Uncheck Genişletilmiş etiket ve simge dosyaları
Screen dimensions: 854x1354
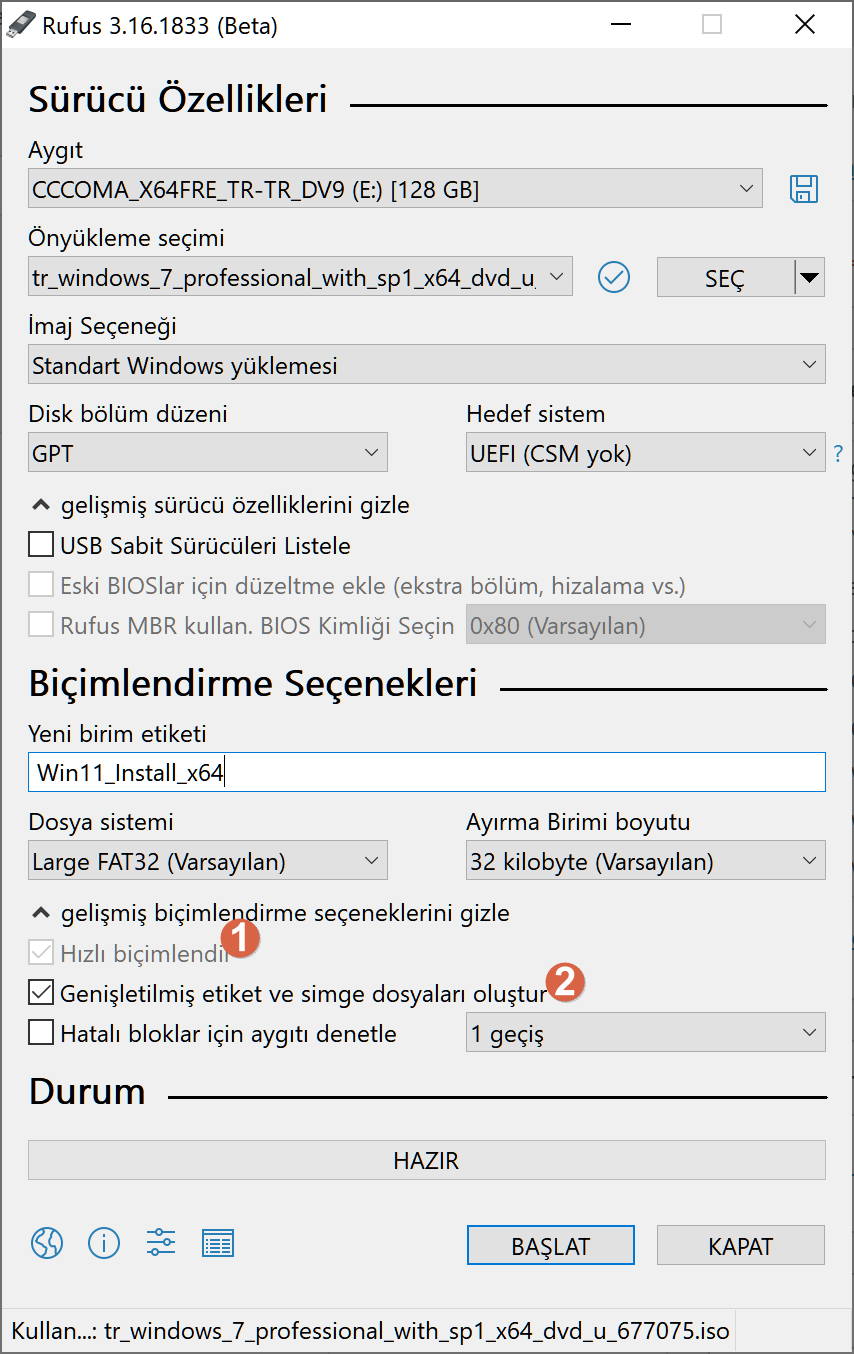click(x=41, y=993)
